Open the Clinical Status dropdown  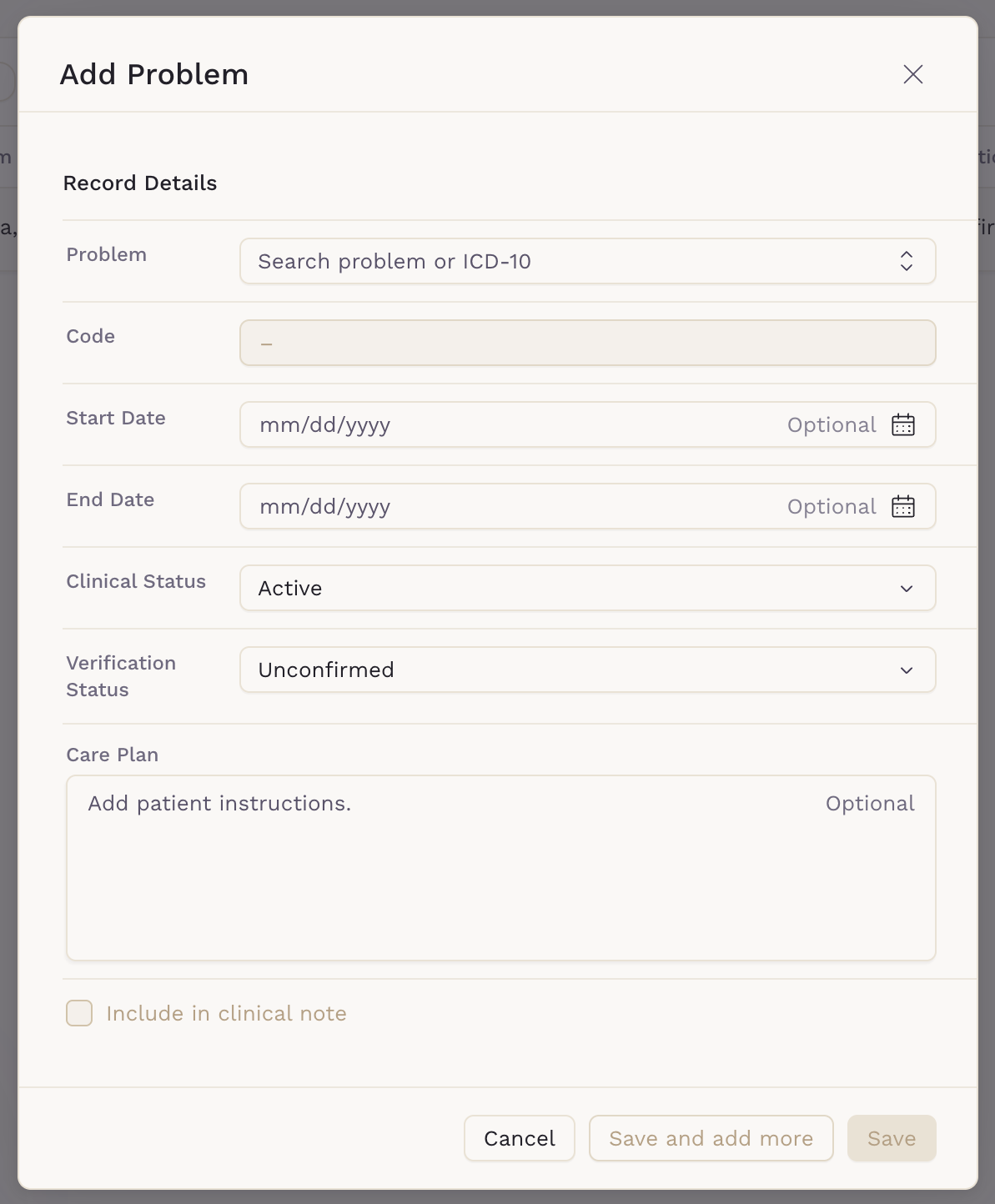[x=587, y=588]
